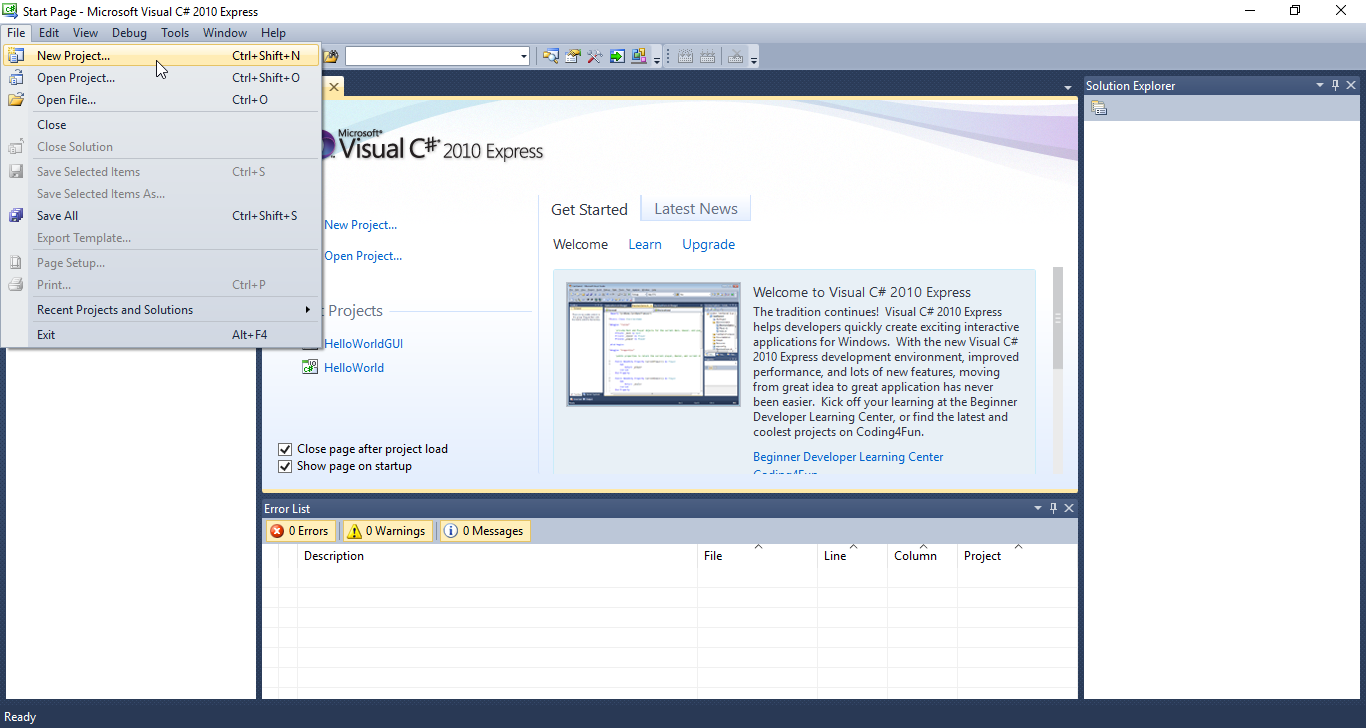
Task: Click the second grayed-out uncomment toolbar icon
Action: click(707, 56)
